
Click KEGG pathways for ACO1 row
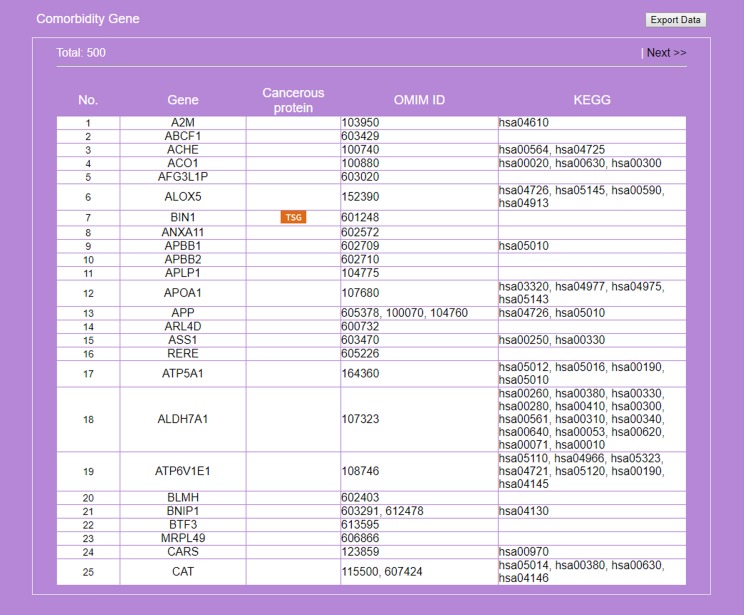click(580, 163)
